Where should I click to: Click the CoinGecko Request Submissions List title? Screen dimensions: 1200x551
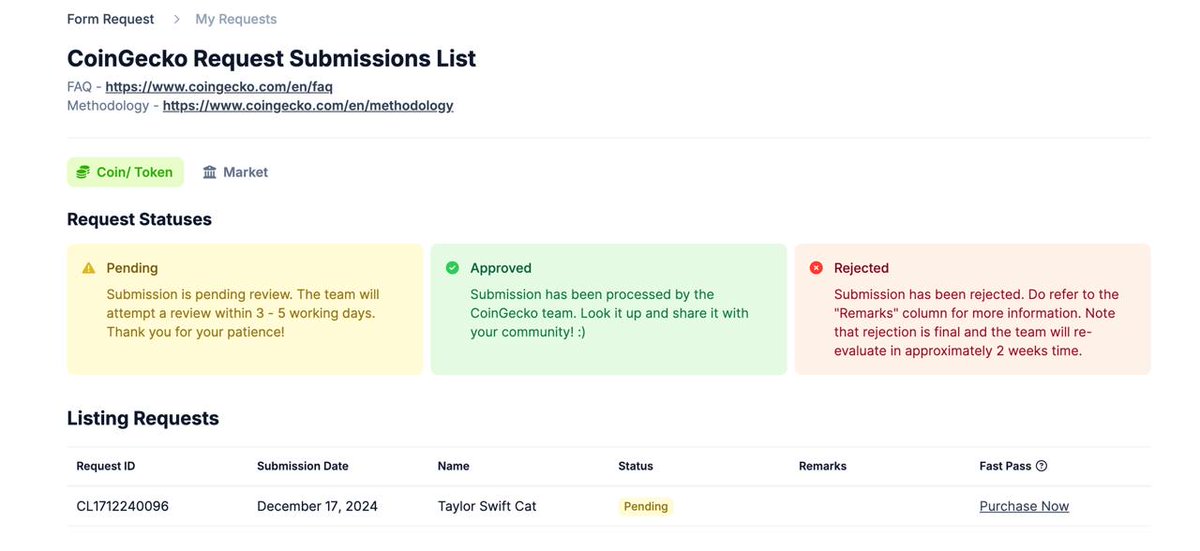click(x=271, y=58)
